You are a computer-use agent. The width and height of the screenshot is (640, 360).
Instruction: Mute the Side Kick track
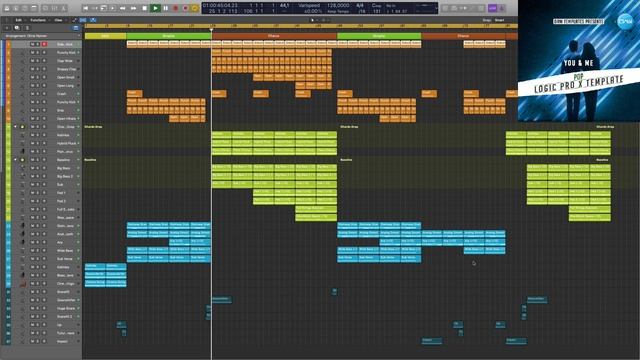32,44
